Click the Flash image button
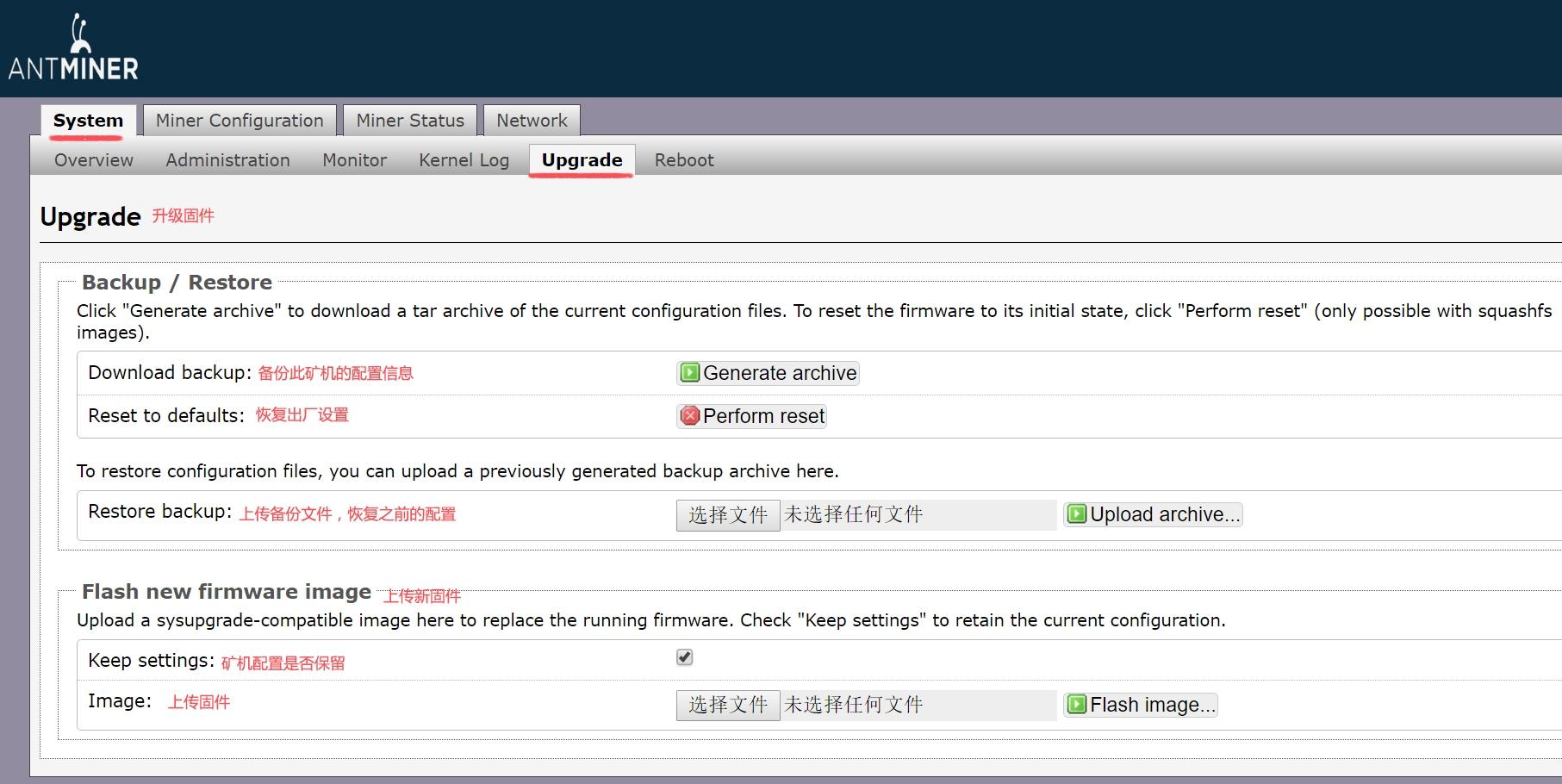1562x784 pixels. coord(1140,704)
